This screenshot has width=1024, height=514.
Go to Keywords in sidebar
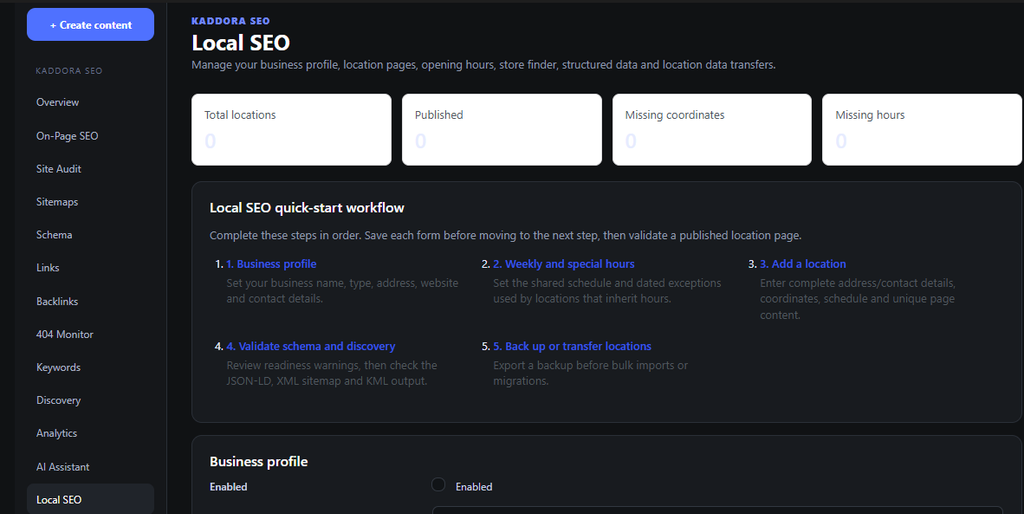pos(58,367)
